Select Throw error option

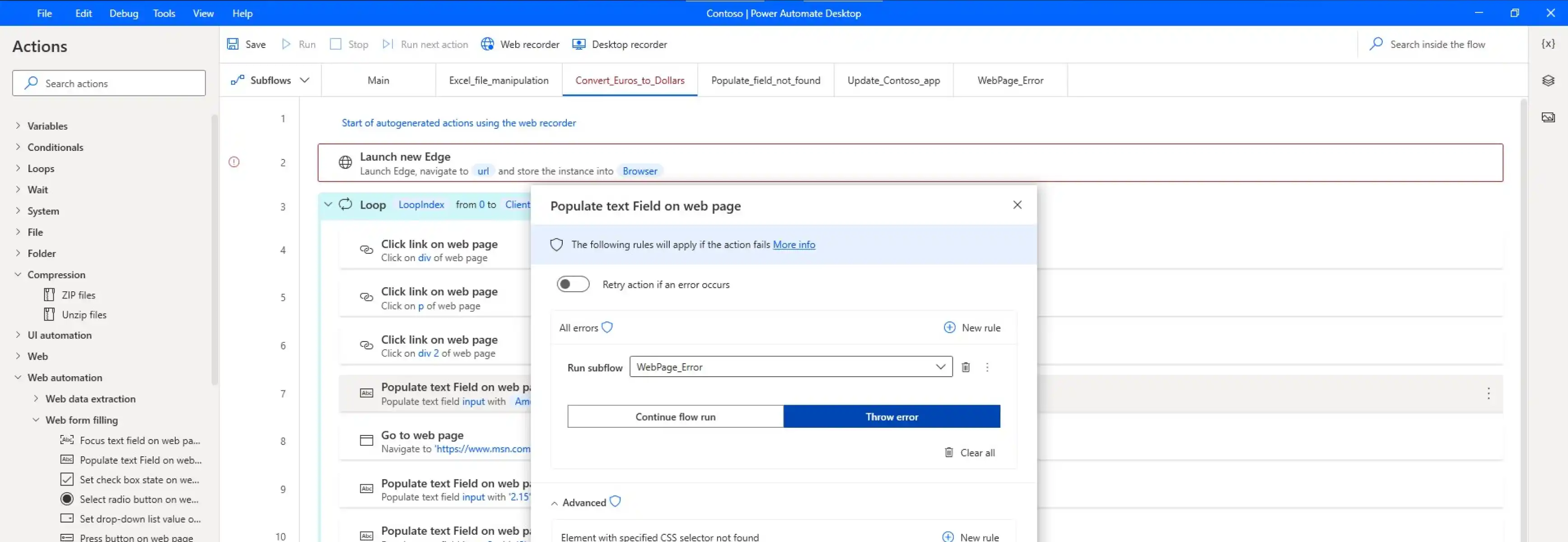[x=892, y=416]
